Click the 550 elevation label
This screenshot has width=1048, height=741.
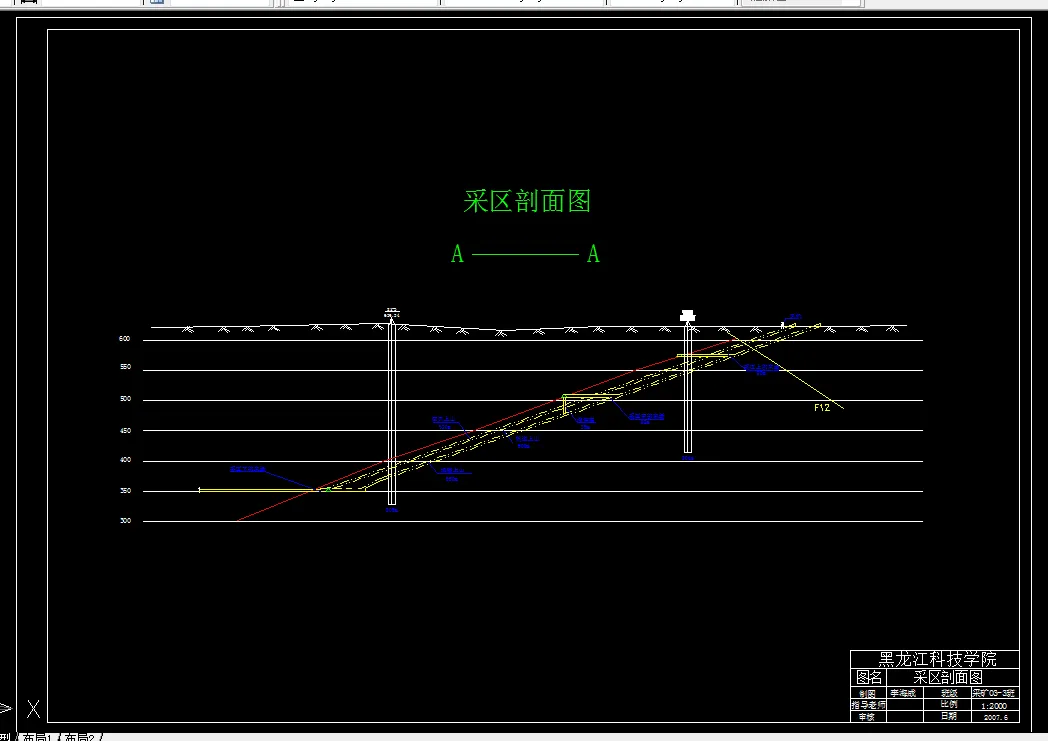tap(125, 367)
